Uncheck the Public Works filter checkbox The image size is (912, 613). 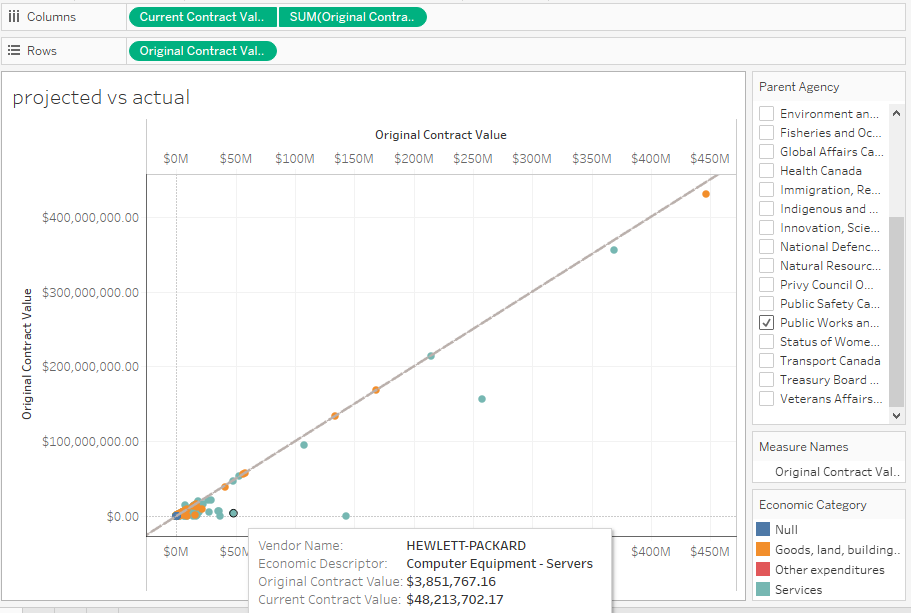coord(766,322)
